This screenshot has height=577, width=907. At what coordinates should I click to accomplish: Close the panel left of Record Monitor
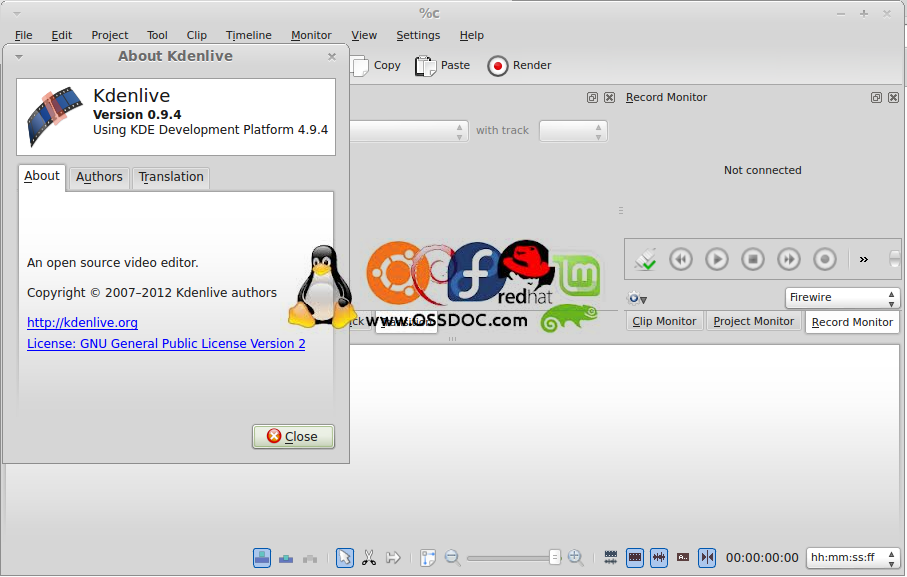tap(610, 98)
